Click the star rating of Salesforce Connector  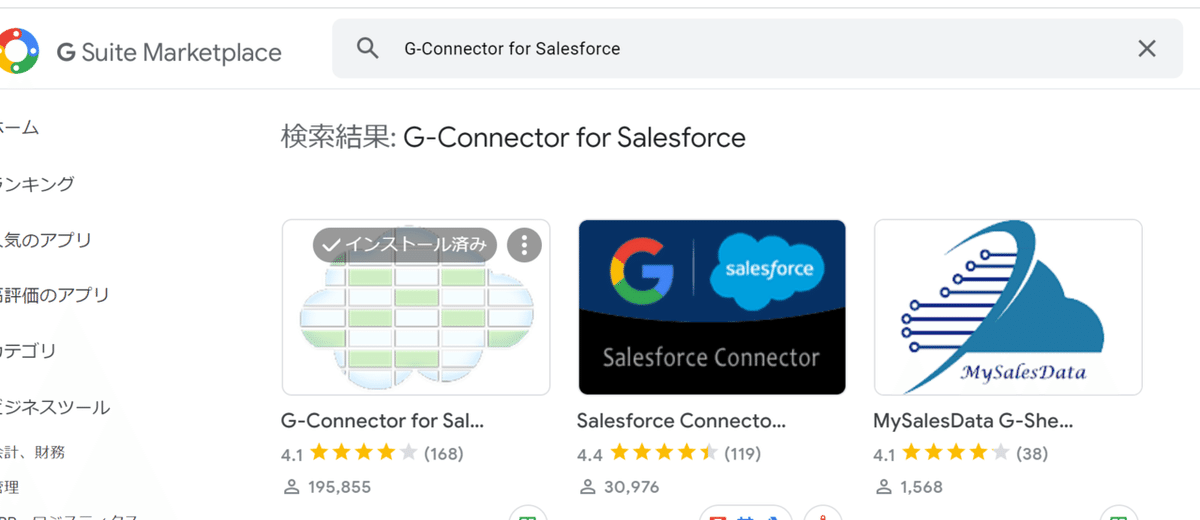pyautogui.click(x=664, y=454)
